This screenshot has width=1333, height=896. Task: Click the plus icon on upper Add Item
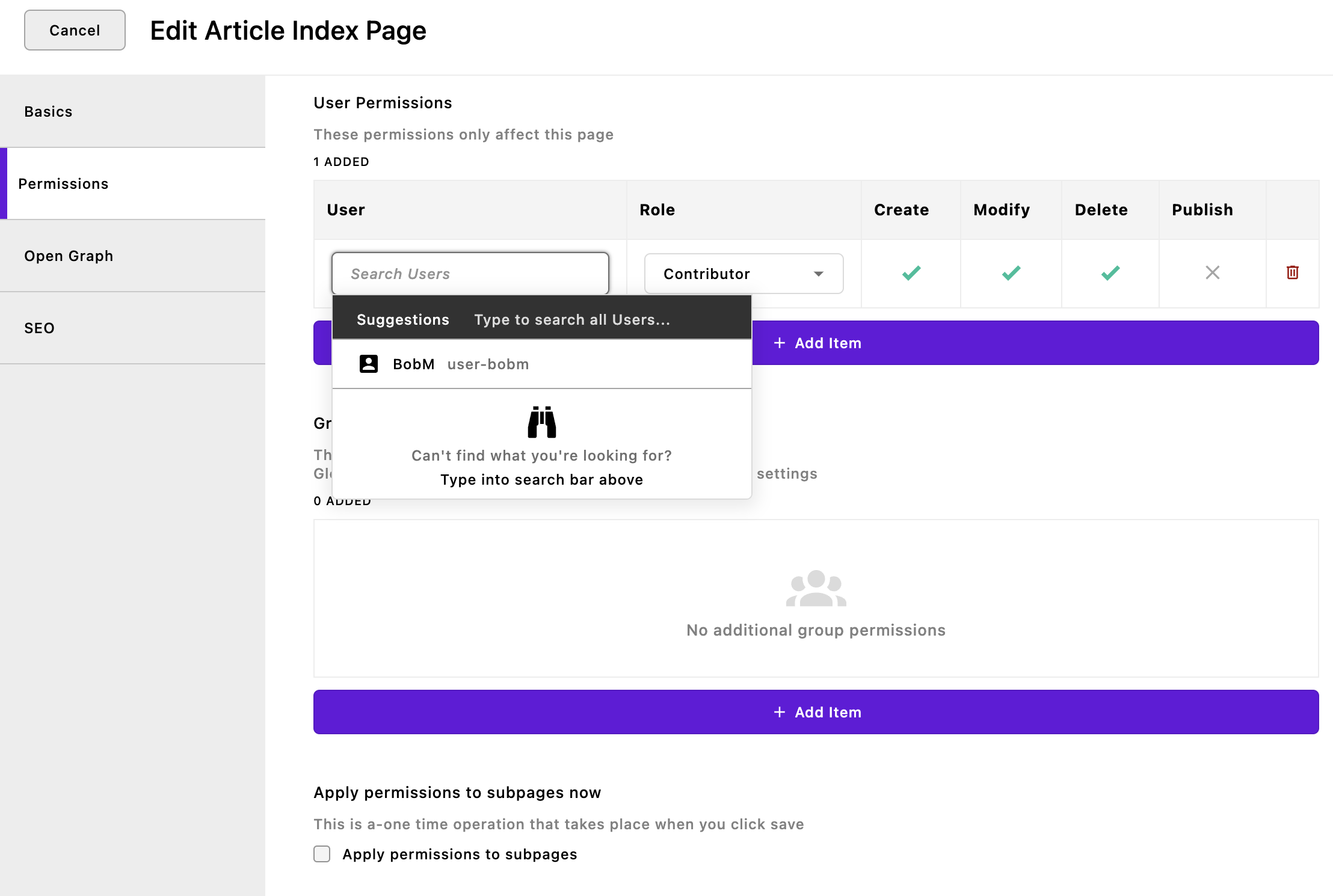pos(780,343)
